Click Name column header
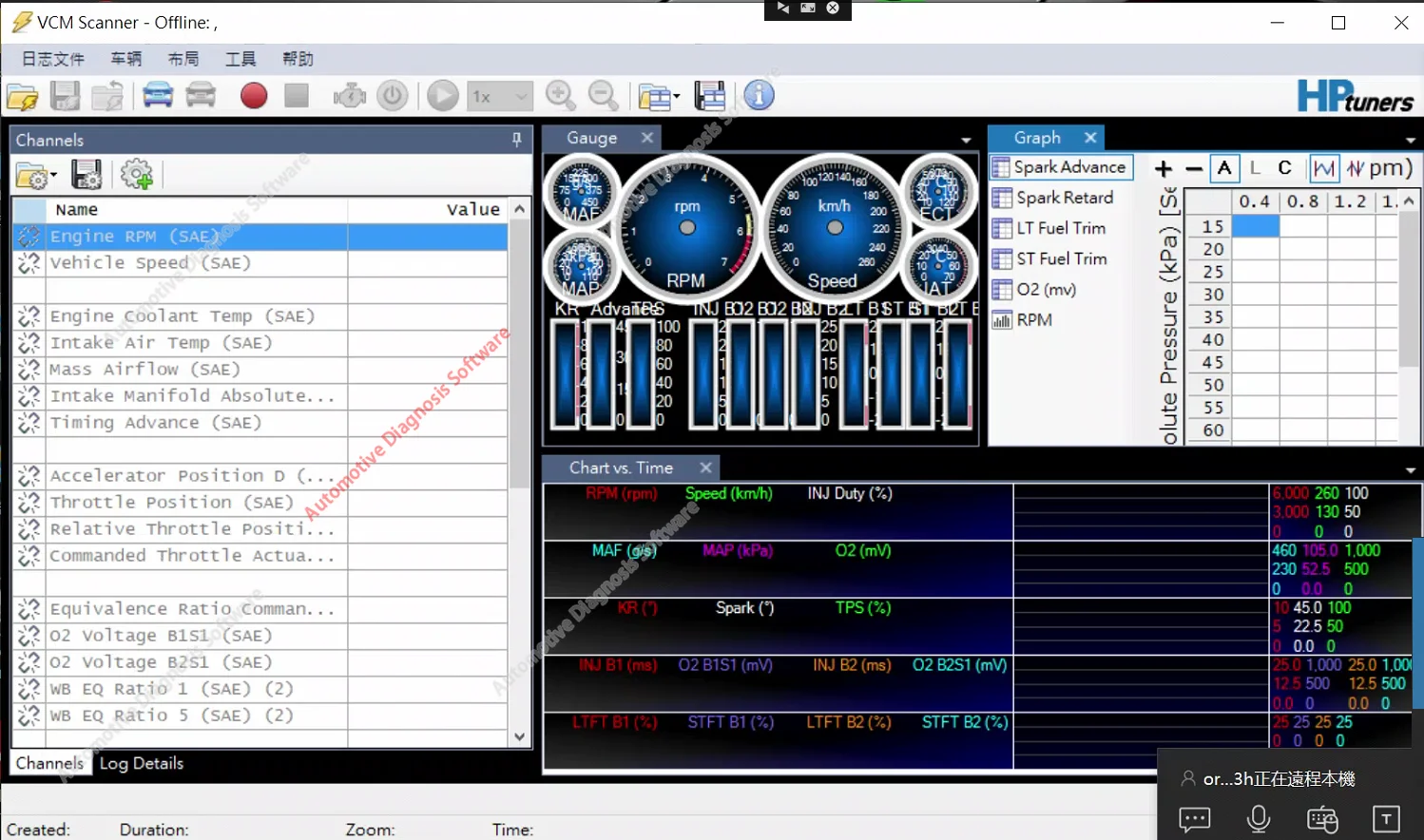Screen dimensions: 1424x840 point(196,210)
